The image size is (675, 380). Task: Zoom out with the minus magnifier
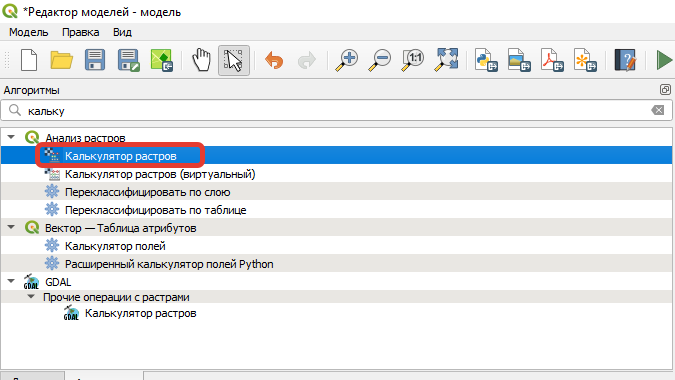pyautogui.click(x=380, y=60)
